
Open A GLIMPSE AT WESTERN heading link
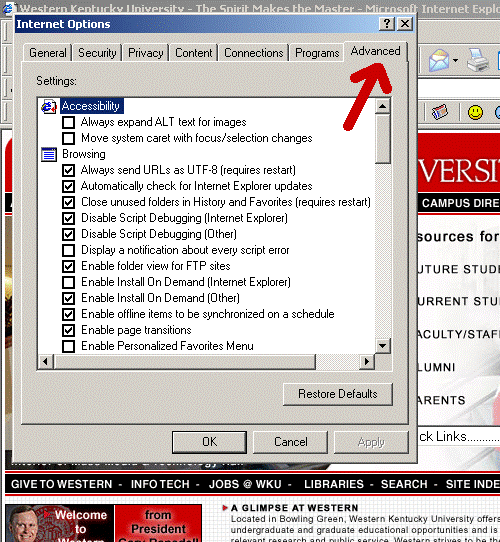[x=295, y=508]
